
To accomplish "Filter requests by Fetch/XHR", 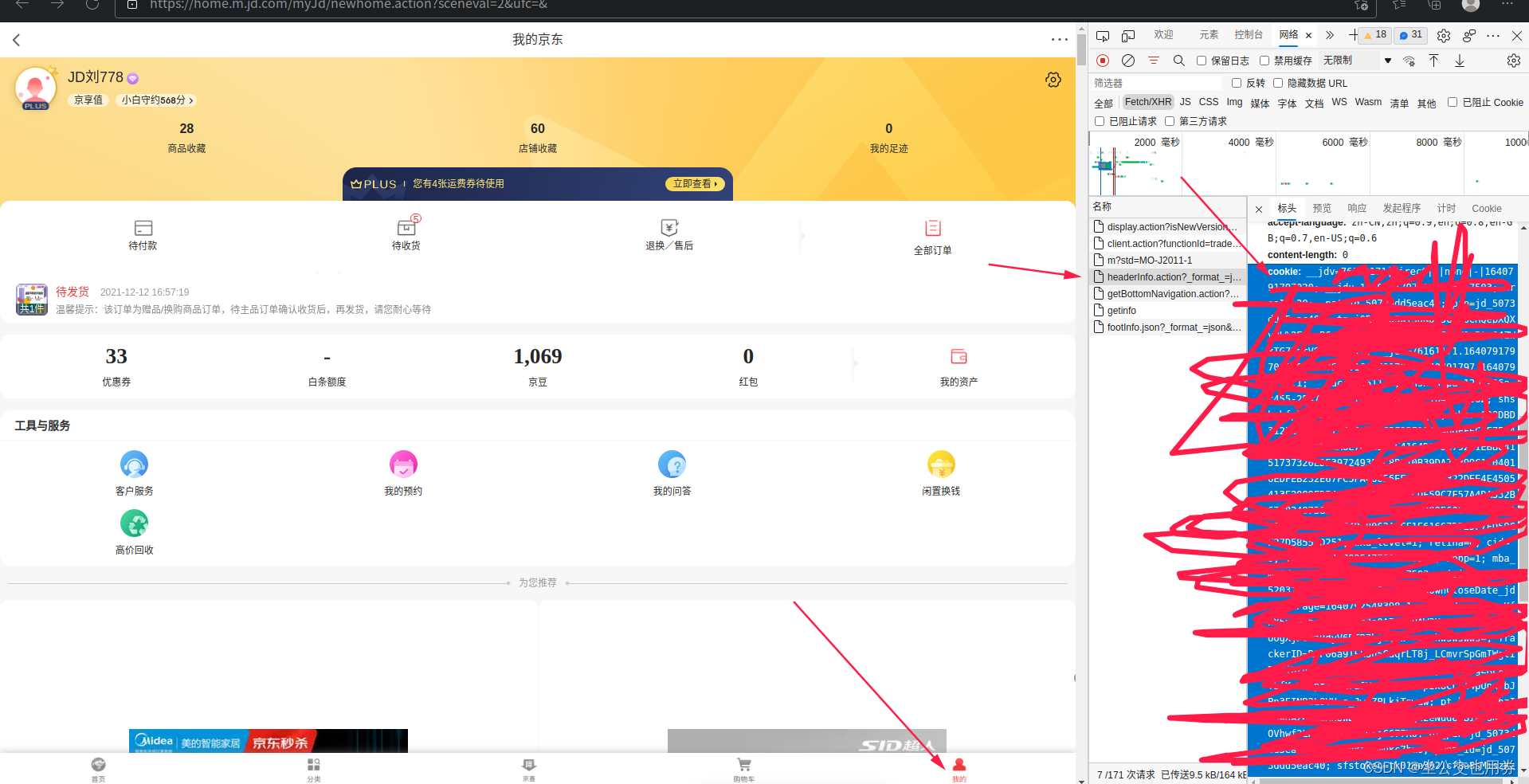I will coord(1148,102).
